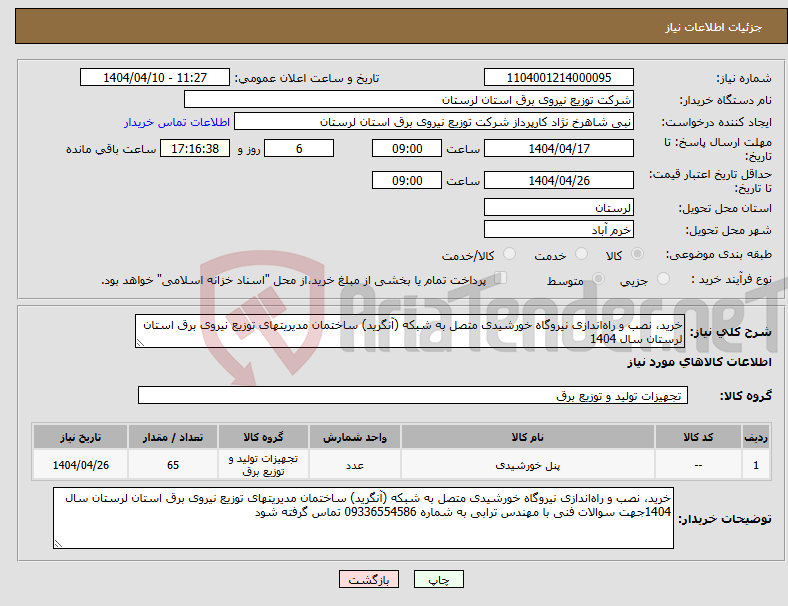Click the واحد شمارش column header
This screenshot has width=788, height=606.
355,437
